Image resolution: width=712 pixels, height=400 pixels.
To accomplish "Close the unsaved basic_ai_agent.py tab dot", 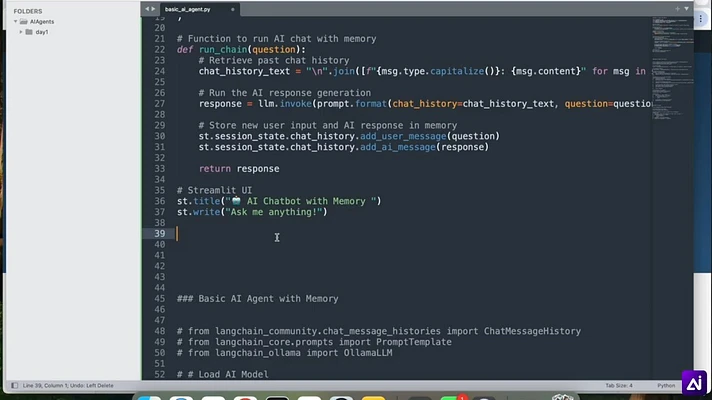I will [x=232, y=9].
